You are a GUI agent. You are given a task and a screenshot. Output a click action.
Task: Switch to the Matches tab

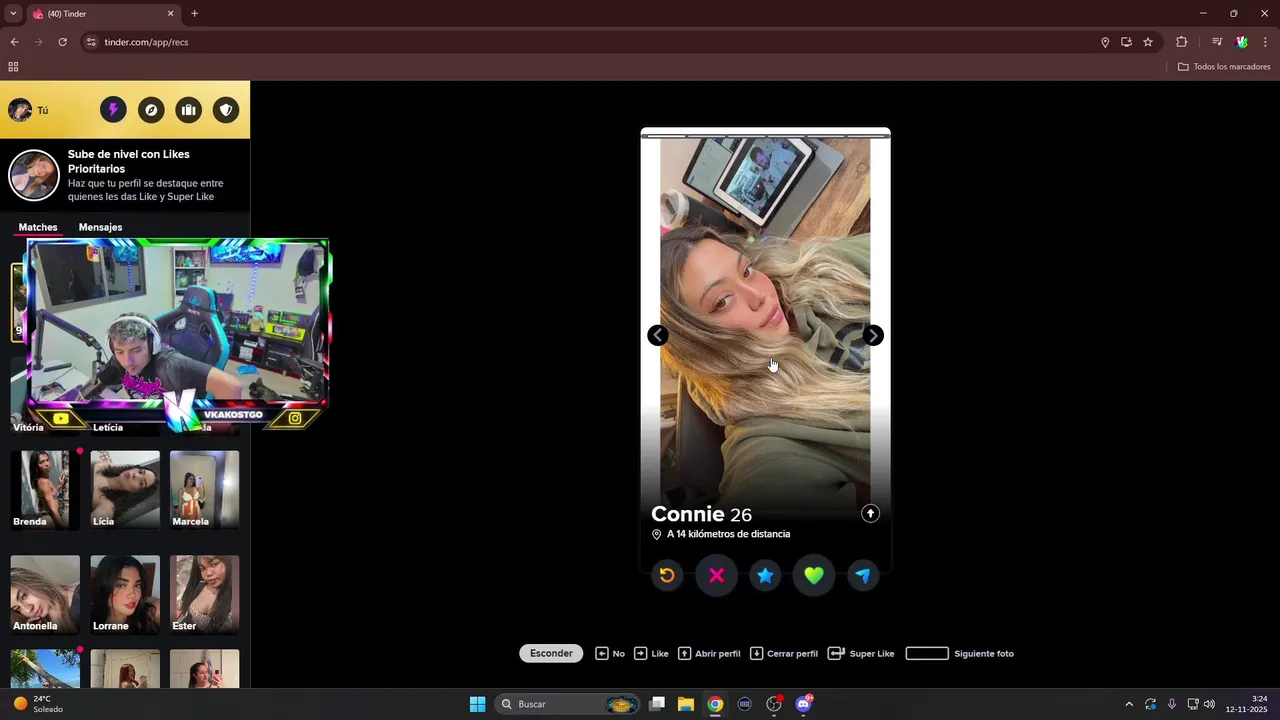point(38,227)
